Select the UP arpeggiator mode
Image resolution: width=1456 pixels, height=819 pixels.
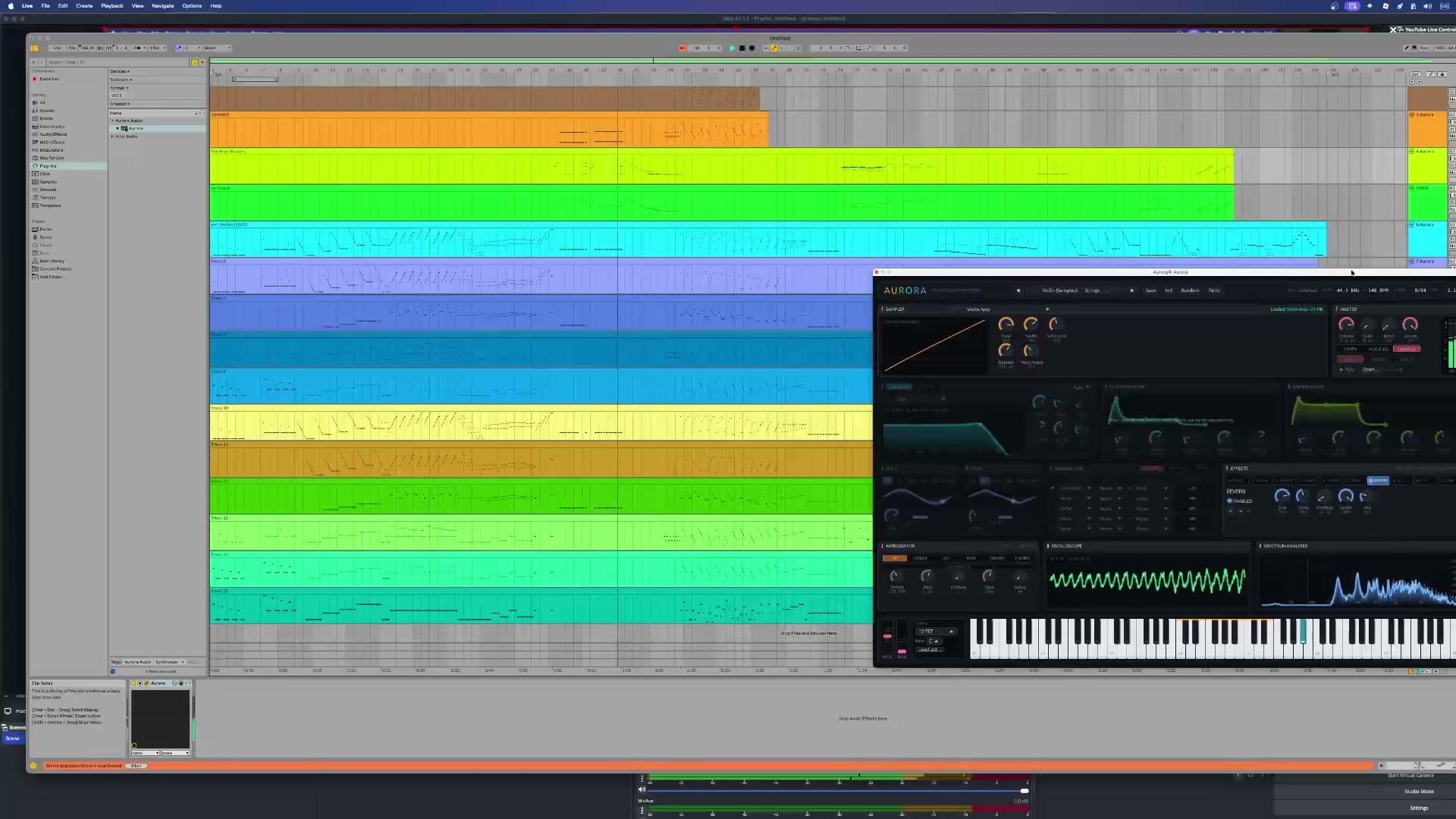click(894, 558)
